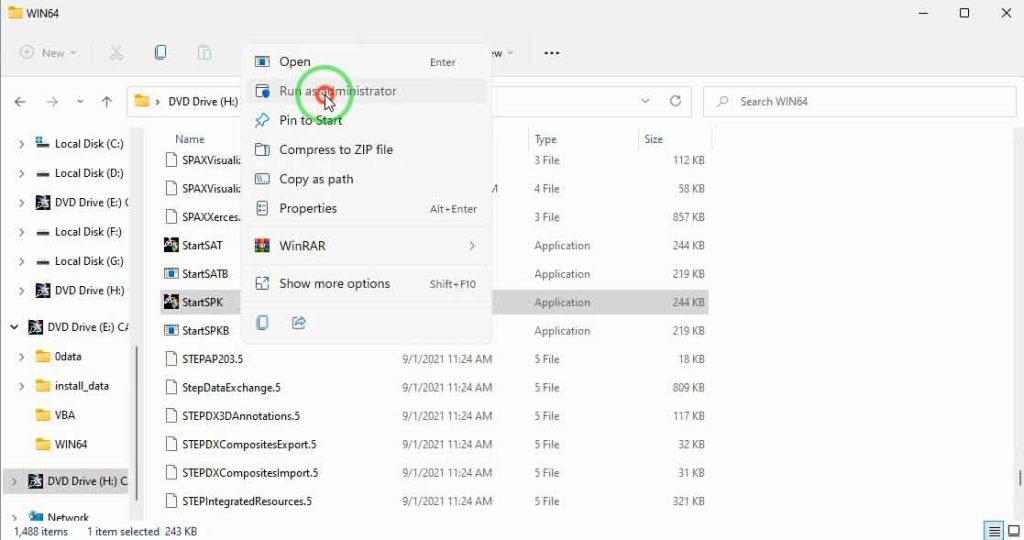Click the New button in toolbar
The width and height of the screenshot is (1024, 540).
48,53
